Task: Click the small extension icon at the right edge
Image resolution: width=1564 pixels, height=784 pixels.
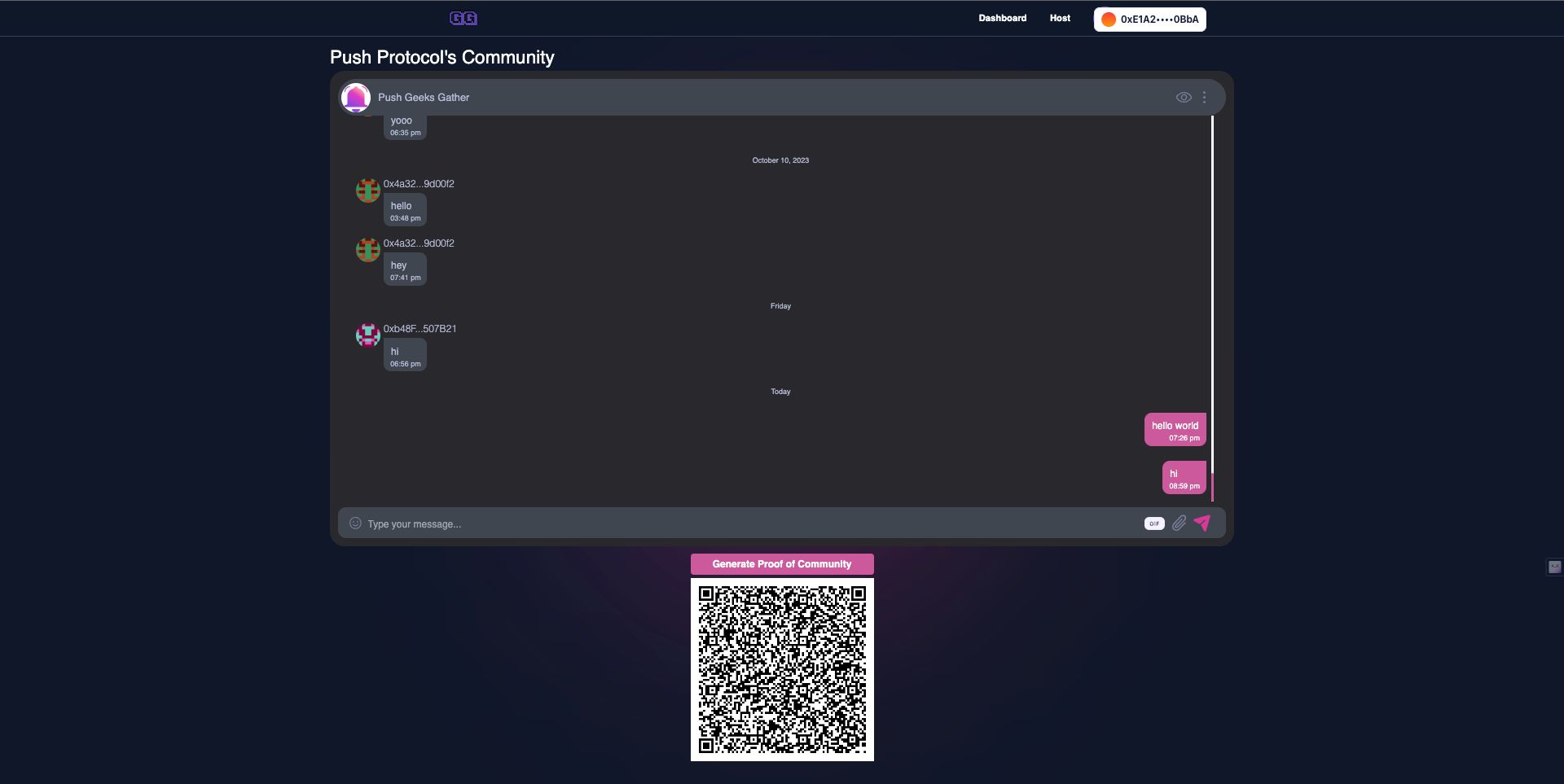Action: click(x=1554, y=567)
